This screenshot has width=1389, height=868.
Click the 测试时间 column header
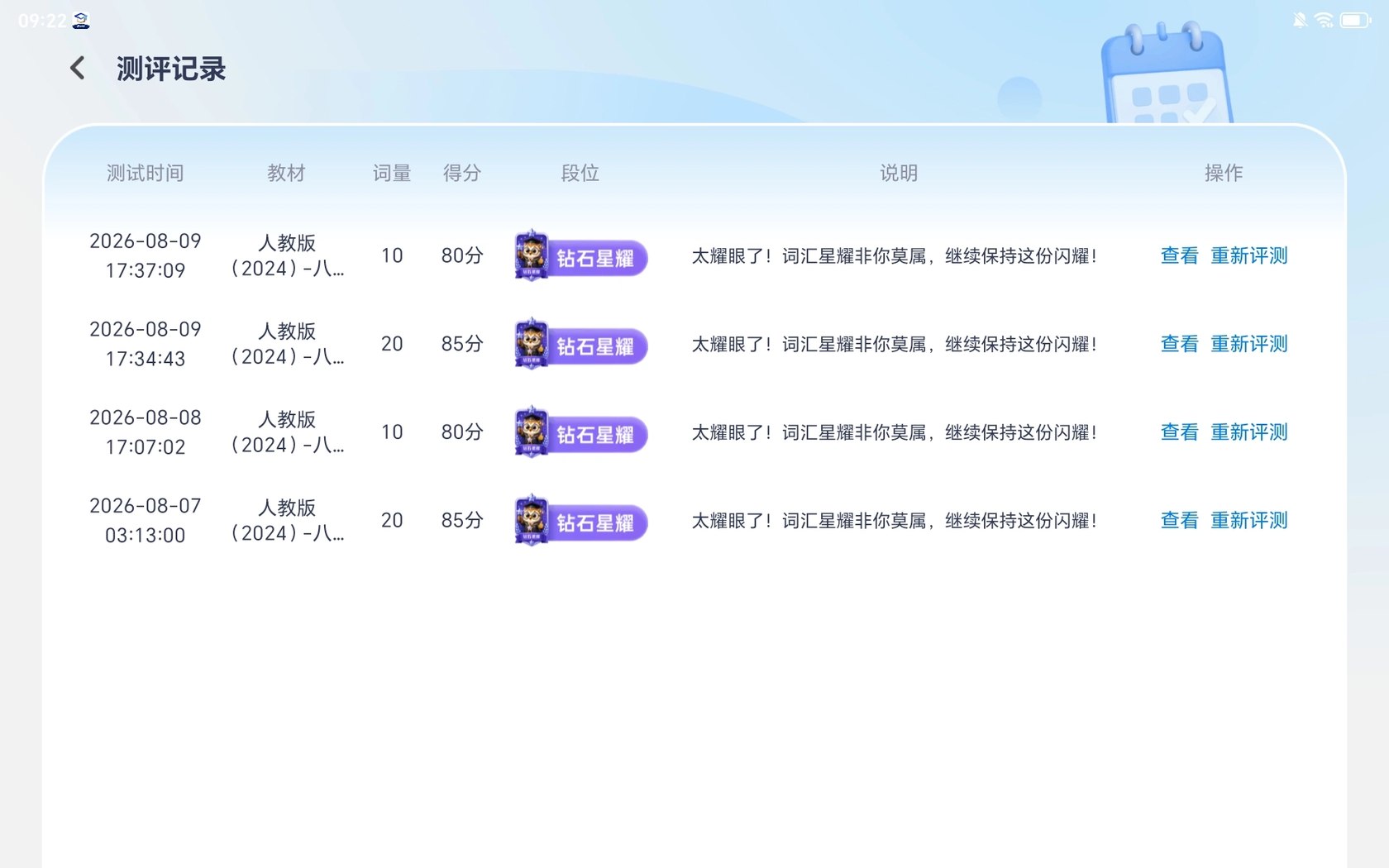145,173
